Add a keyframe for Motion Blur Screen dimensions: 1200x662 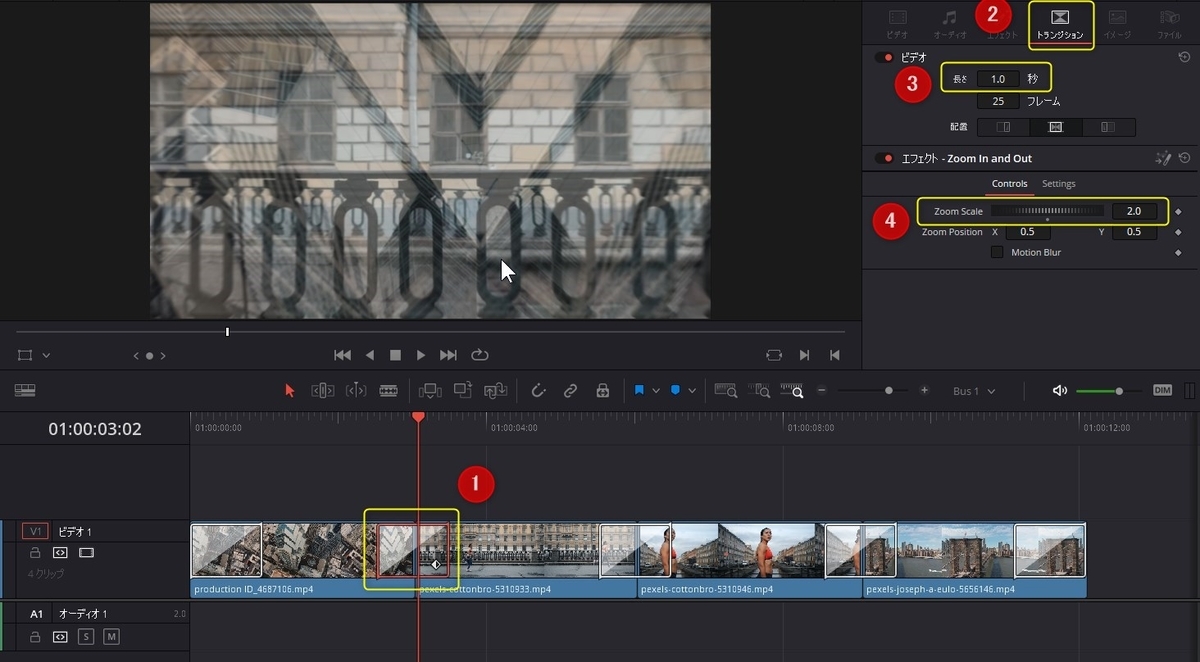[x=1178, y=252]
